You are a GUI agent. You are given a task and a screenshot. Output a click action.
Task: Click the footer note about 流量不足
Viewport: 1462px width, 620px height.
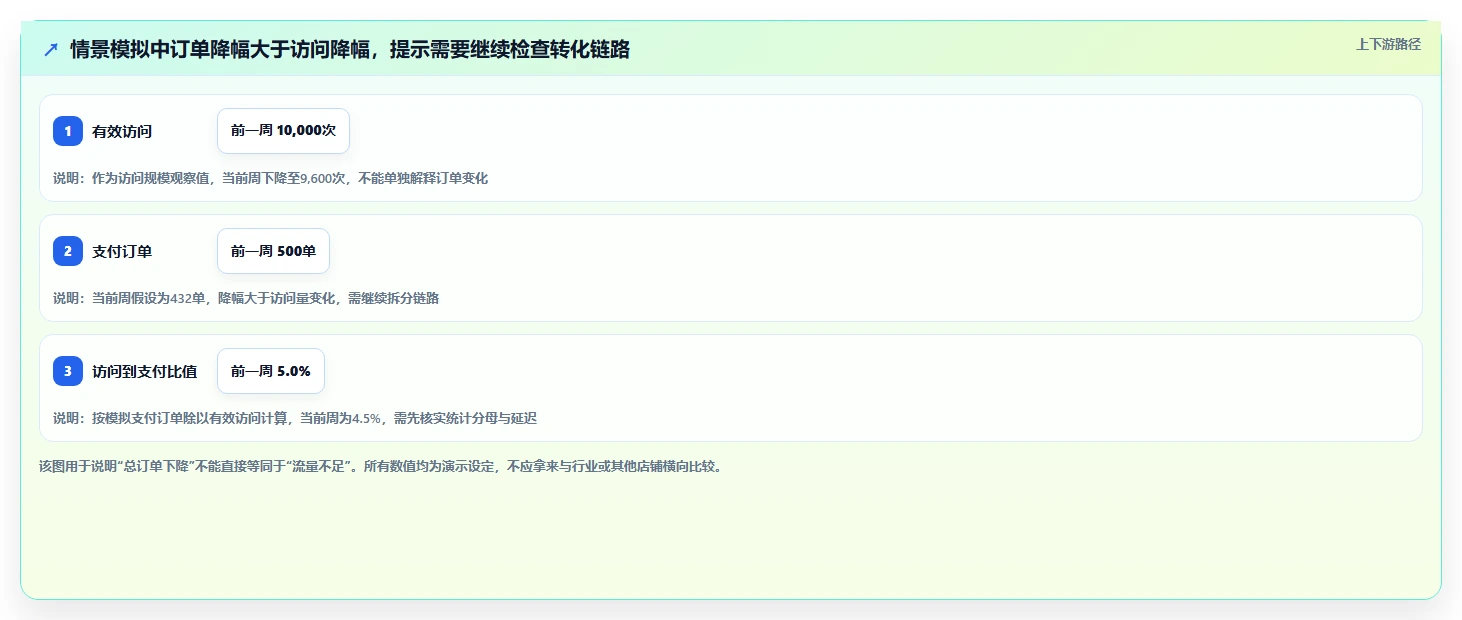[x=380, y=466]
